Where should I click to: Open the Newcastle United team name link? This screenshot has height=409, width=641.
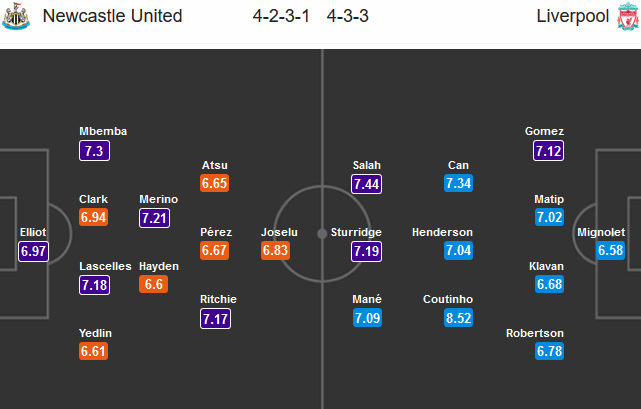pos(112,16)
